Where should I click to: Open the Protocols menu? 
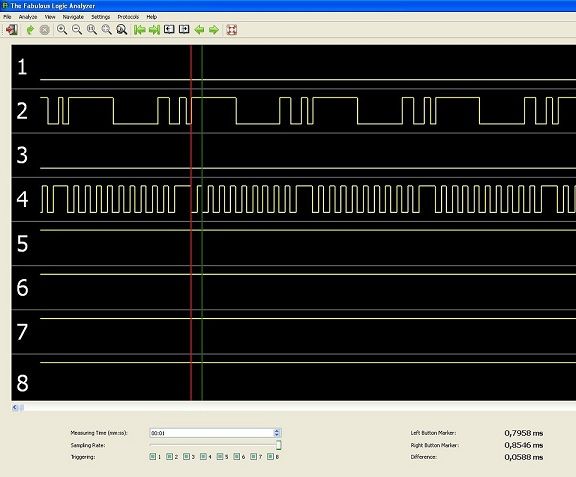coord(128,17)
